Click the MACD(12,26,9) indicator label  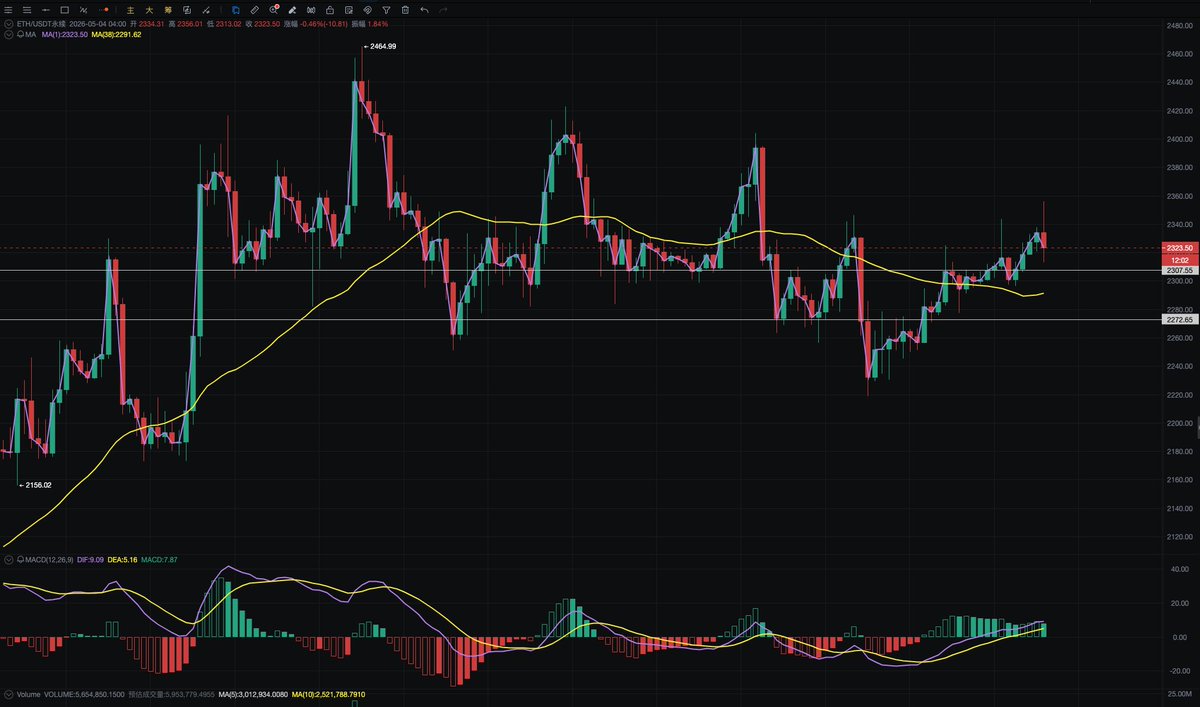point(47,559)
